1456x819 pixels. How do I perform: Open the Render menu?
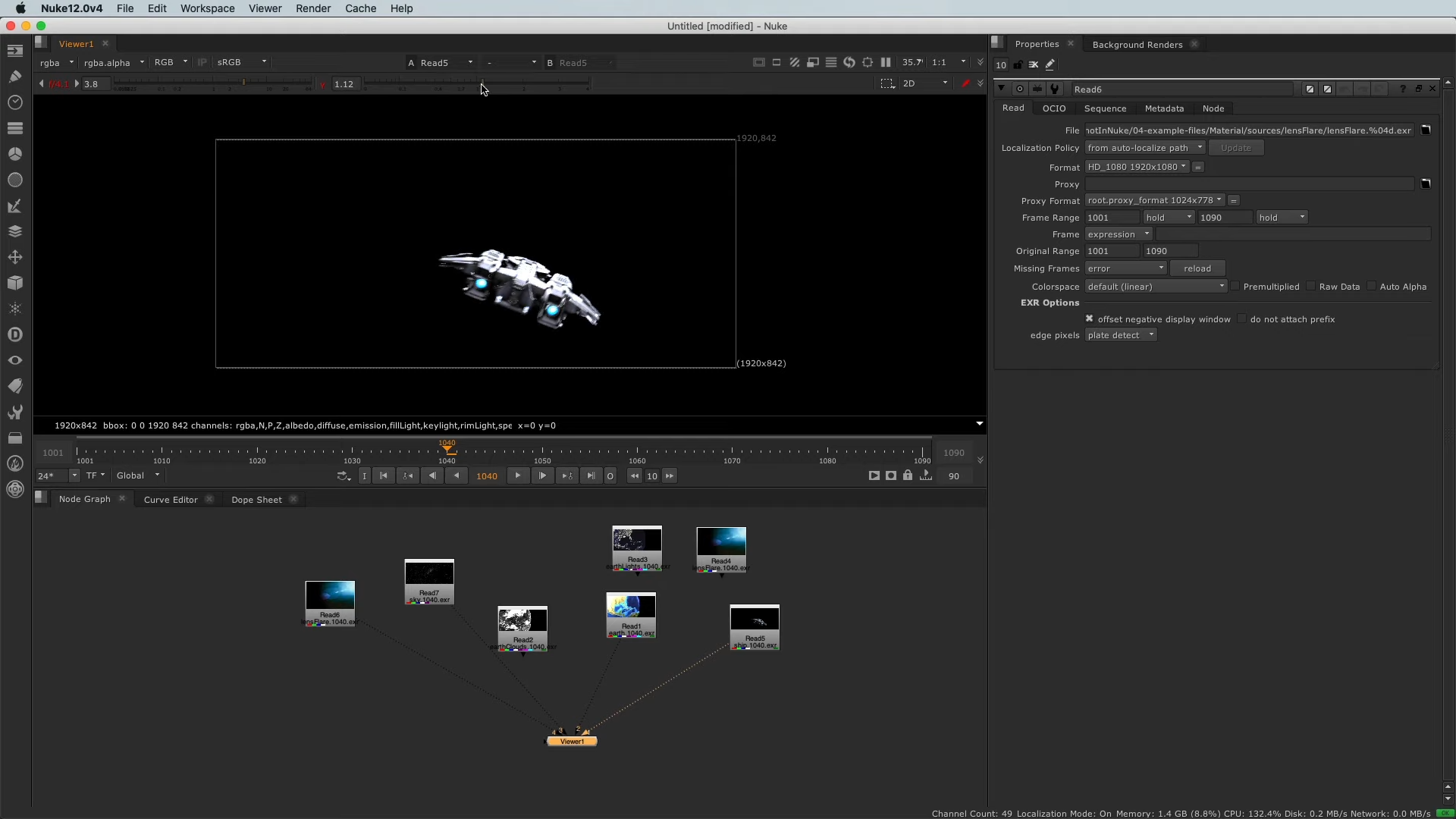pos(313,8)
